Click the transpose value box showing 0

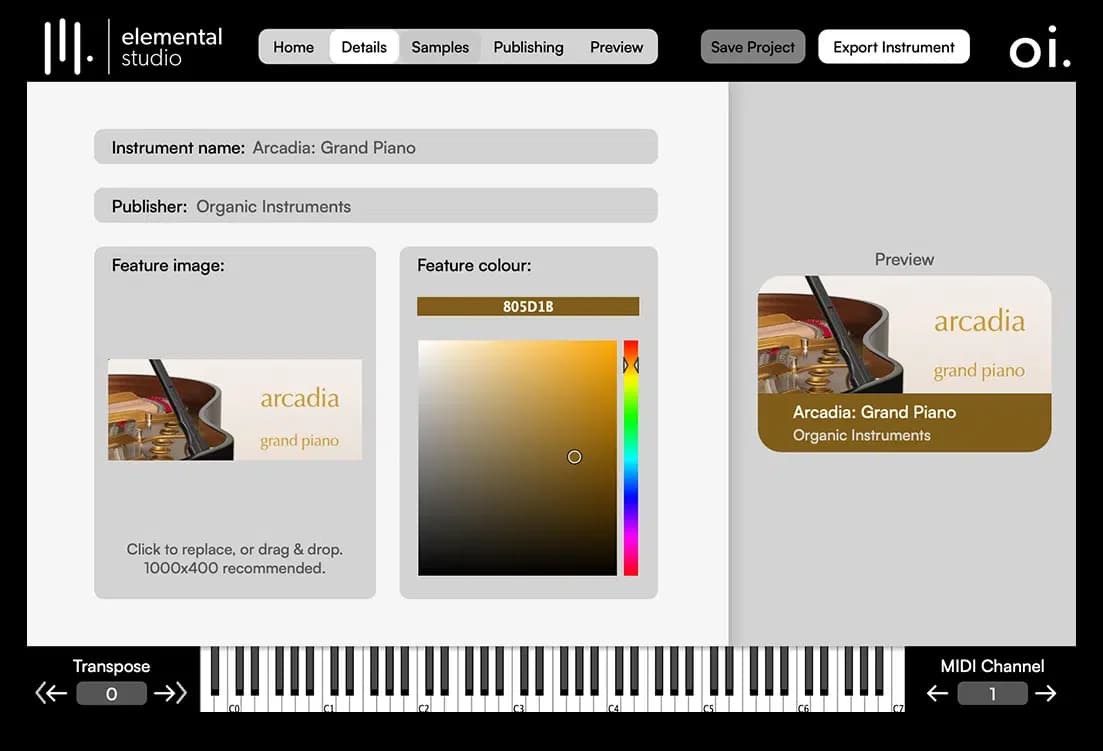click(111, 694)
